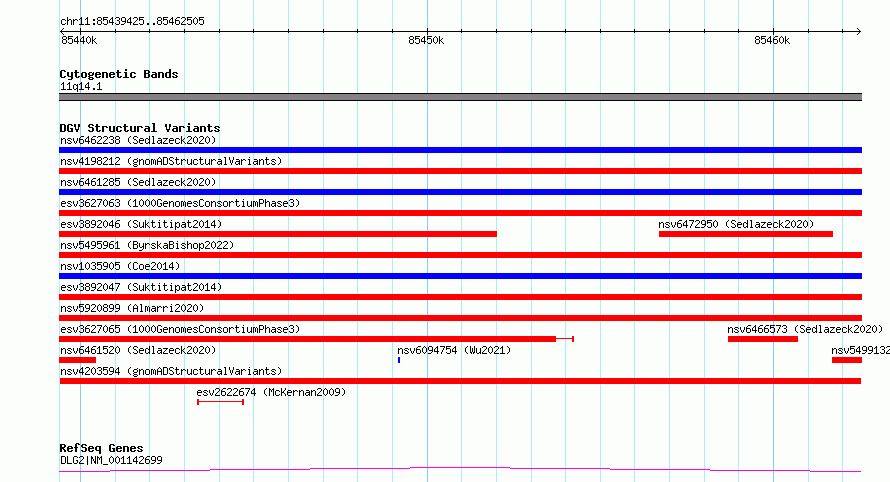Click the short red bar under nsv6461520
Image resolution: width=890 pixels, height=482 pixels.
78,360
